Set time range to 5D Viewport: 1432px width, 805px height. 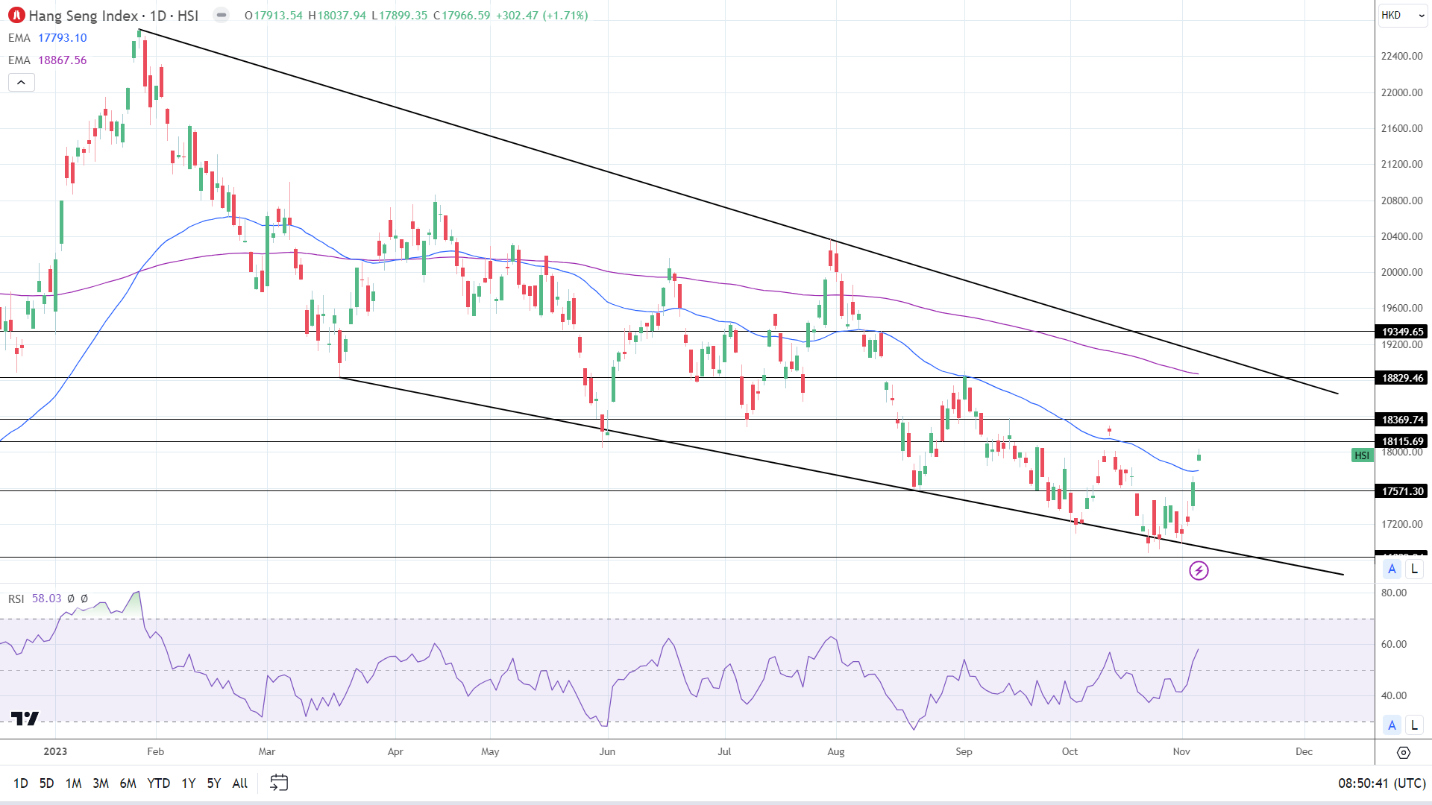coord(47,783)
